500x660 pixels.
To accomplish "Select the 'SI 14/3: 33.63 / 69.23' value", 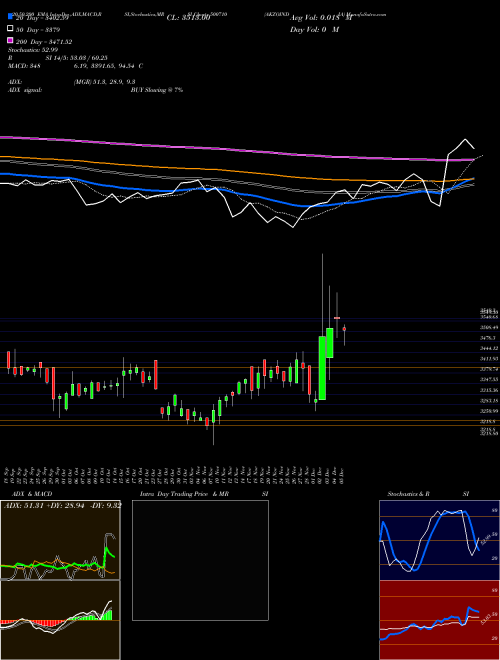I will 77,58.
